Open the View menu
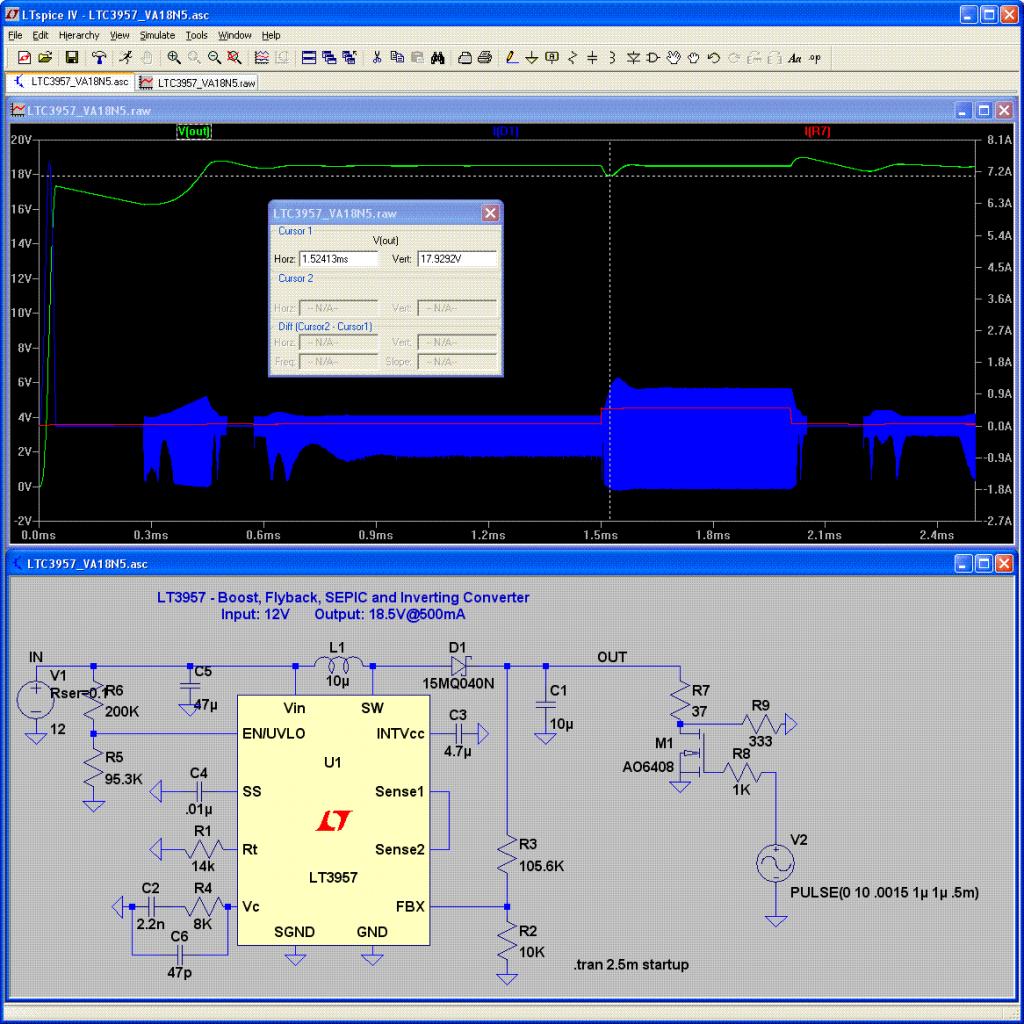The width and height of the screenshot is (1024, 1024). 120,35
